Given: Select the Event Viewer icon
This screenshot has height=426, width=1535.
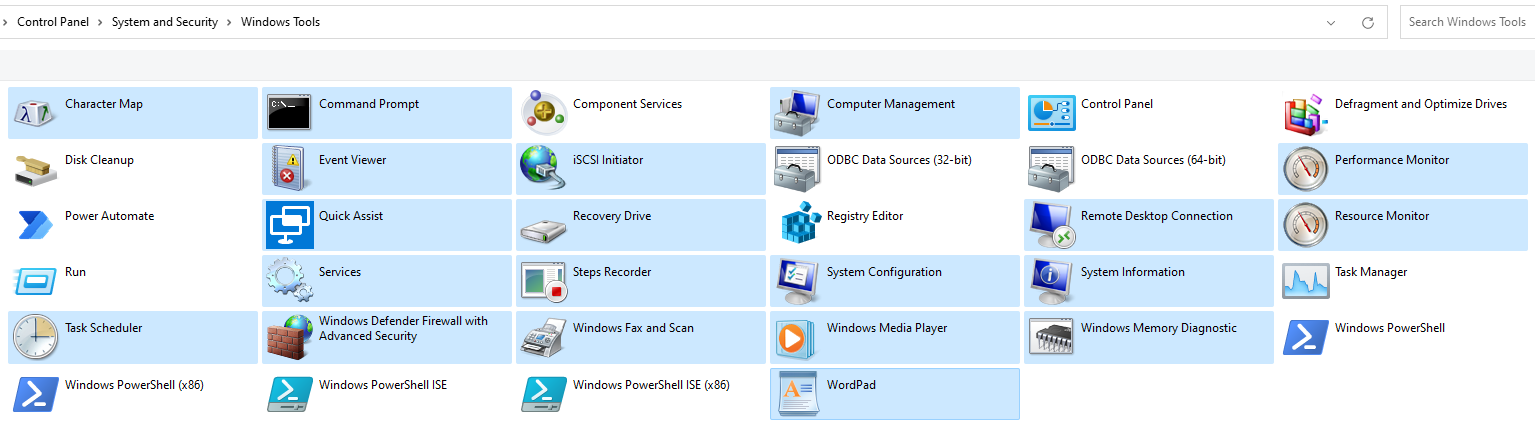Looking at the screenshot, I should [x=289, y=169].
